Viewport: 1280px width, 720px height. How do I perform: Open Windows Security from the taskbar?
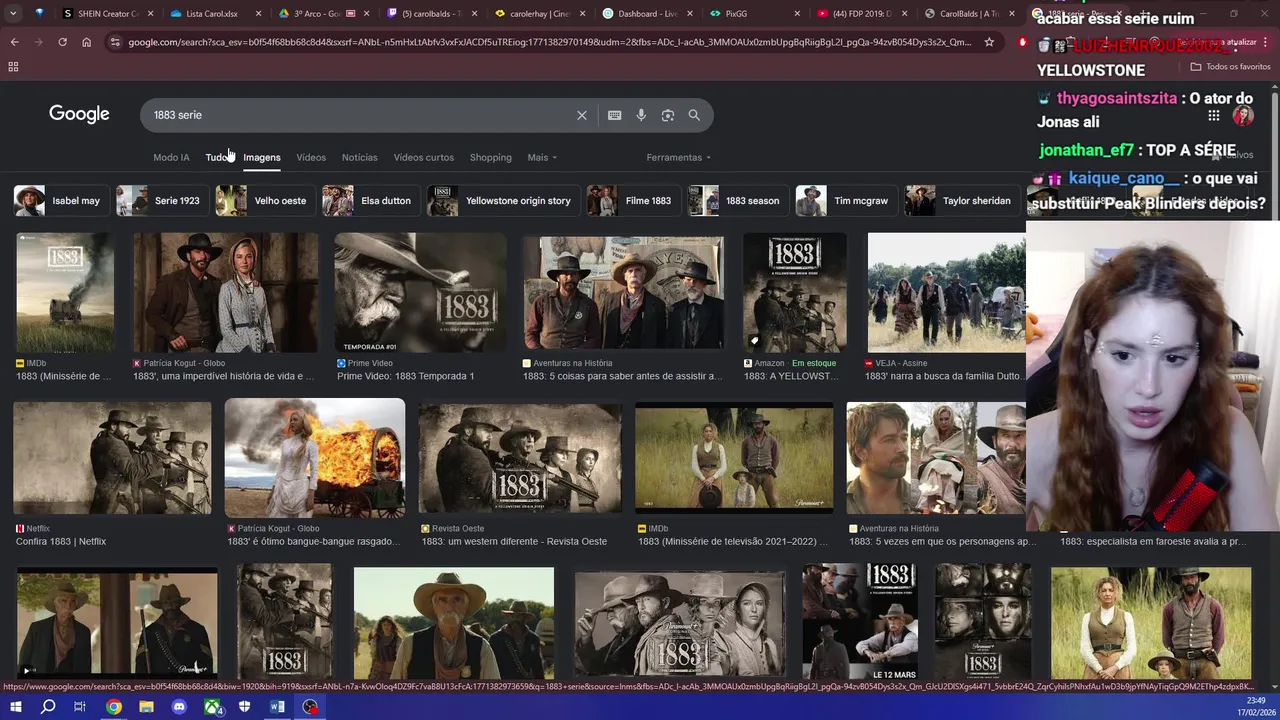click(245, 707)
